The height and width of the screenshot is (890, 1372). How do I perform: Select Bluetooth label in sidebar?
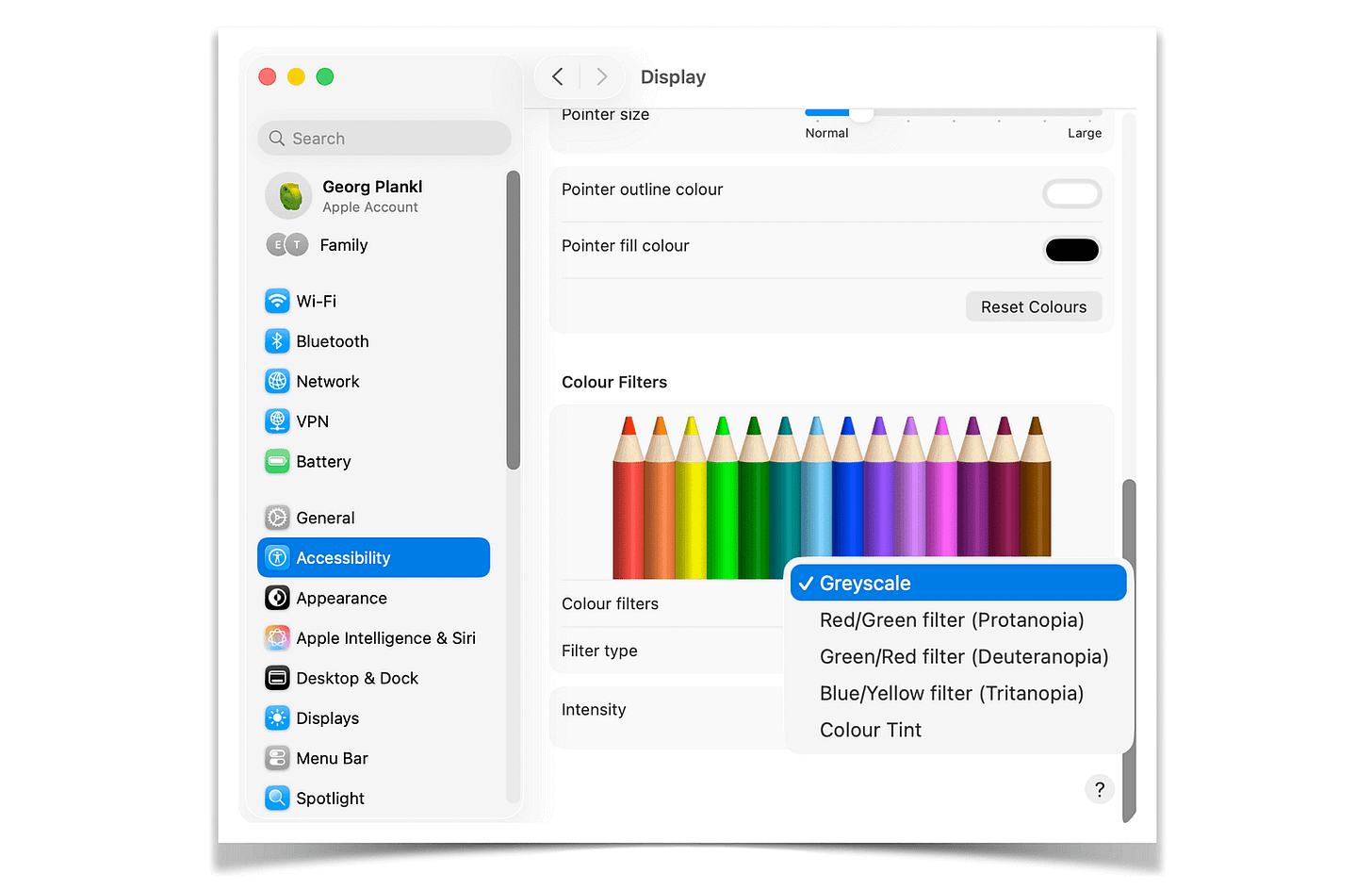pos(333,341)
